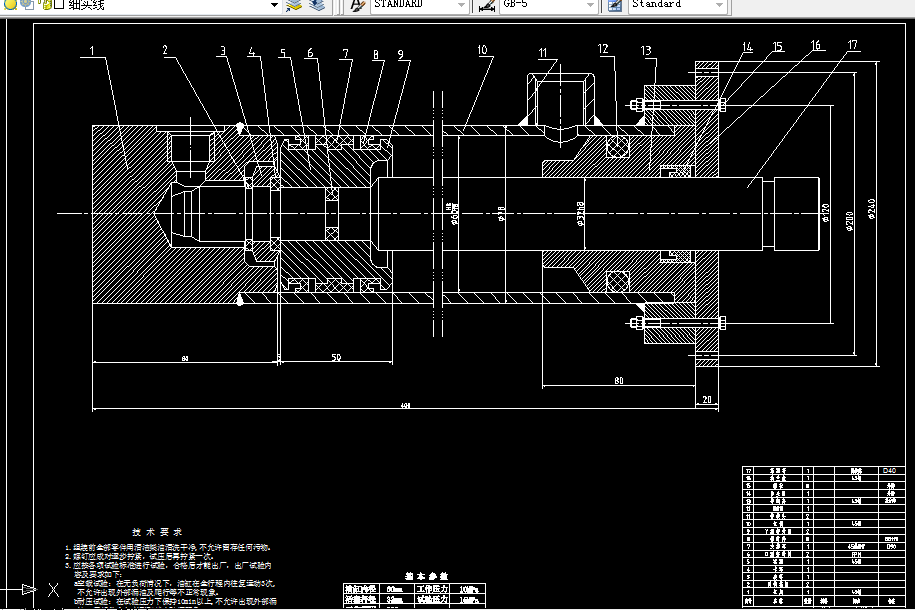Screen dimensions: 915x610
Task: Select part balloon number 1
Action: (x=92, y=51)
